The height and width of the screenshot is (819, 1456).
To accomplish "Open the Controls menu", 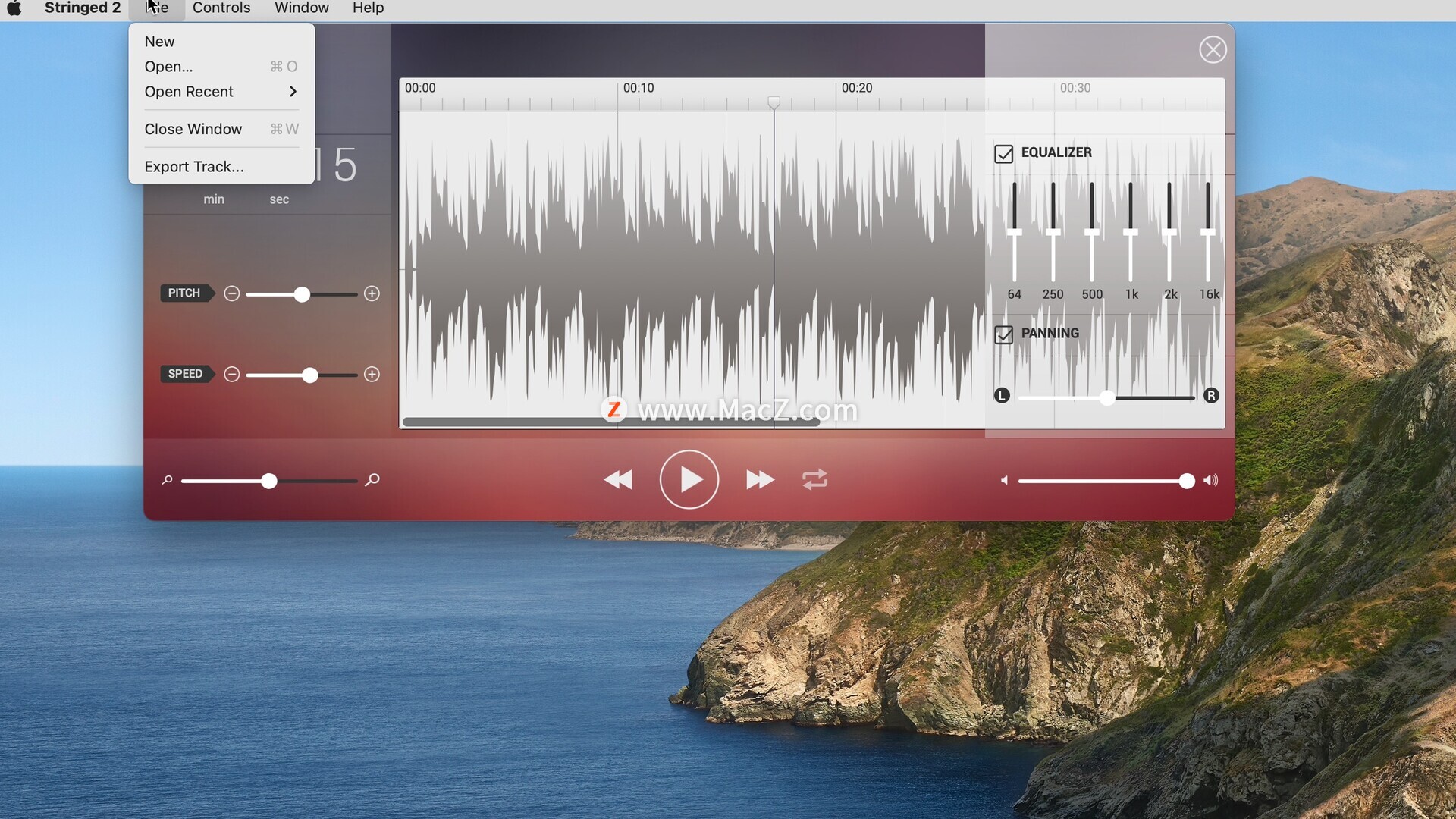I will pyautogui.click(x=221, y=8).
